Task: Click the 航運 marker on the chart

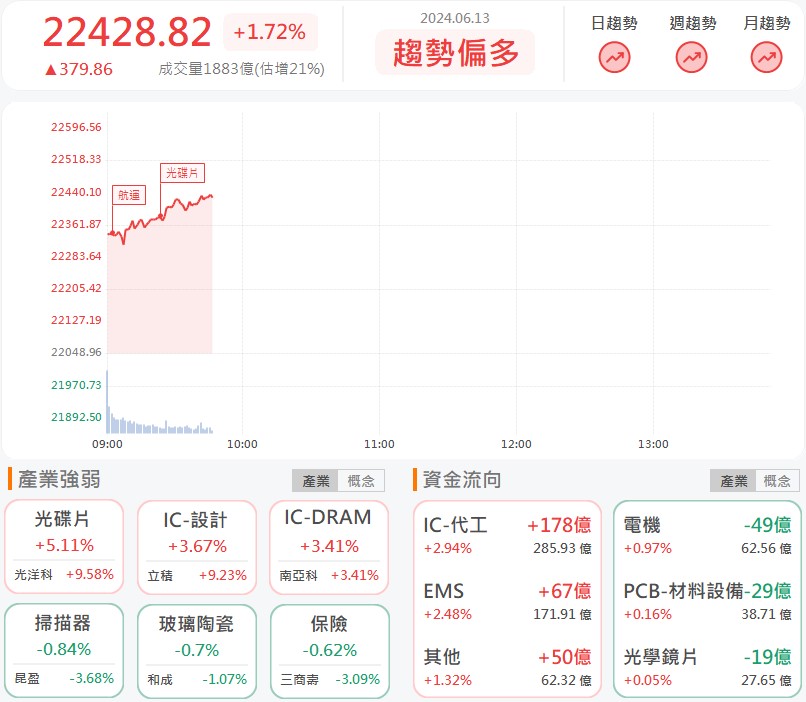Action: (x=129, y=195)
